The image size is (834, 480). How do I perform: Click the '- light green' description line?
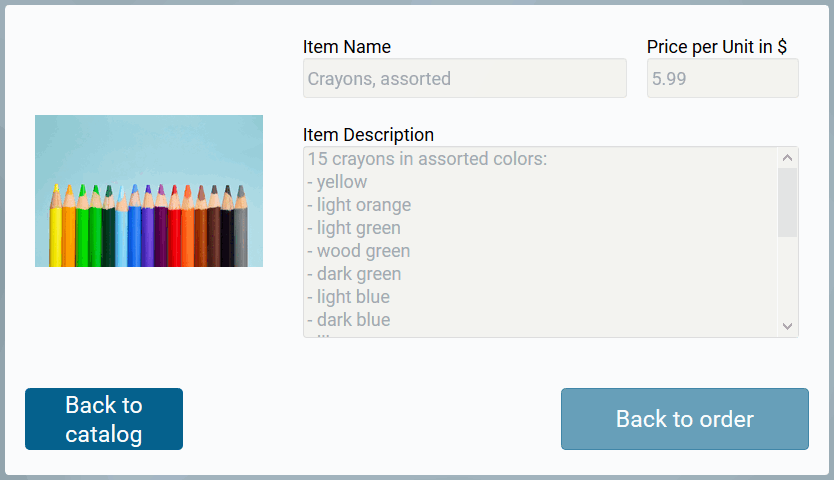[354, 228]
